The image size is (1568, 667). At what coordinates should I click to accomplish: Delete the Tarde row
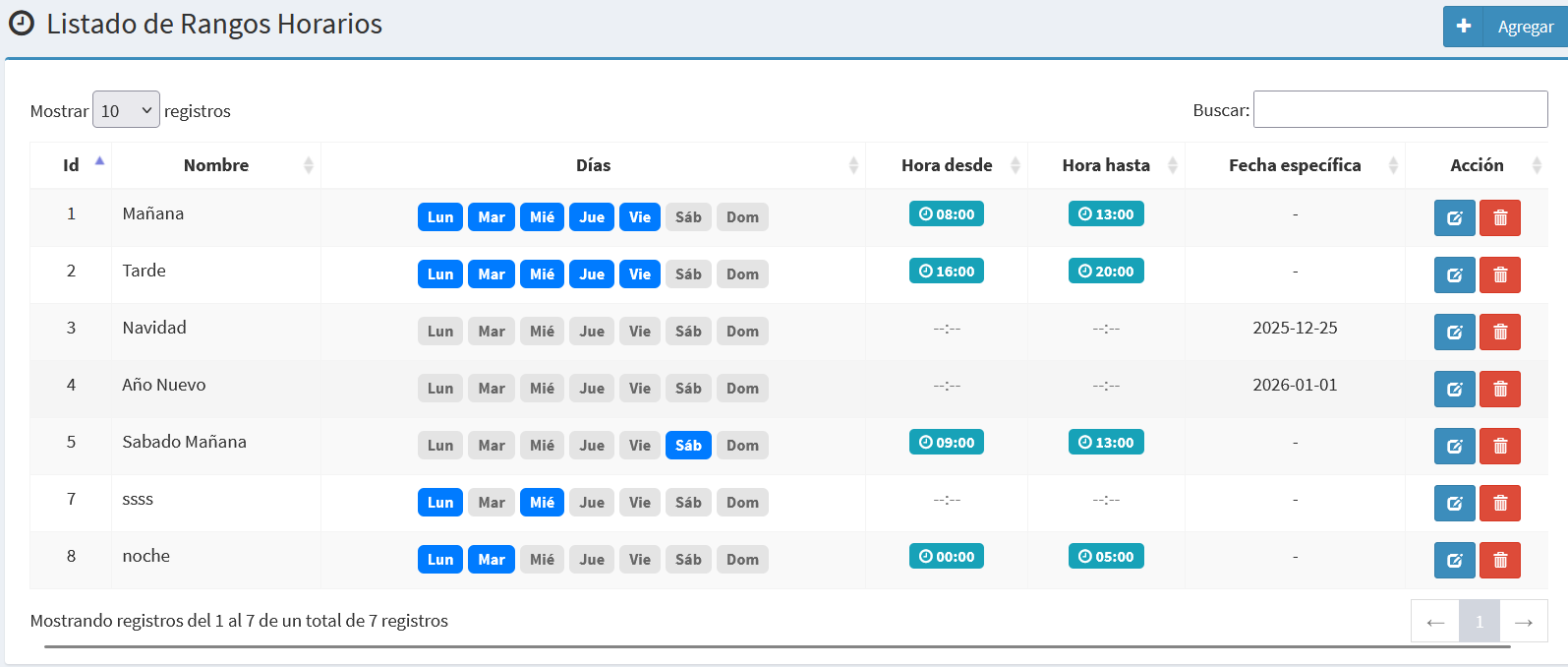(1500, 274)
